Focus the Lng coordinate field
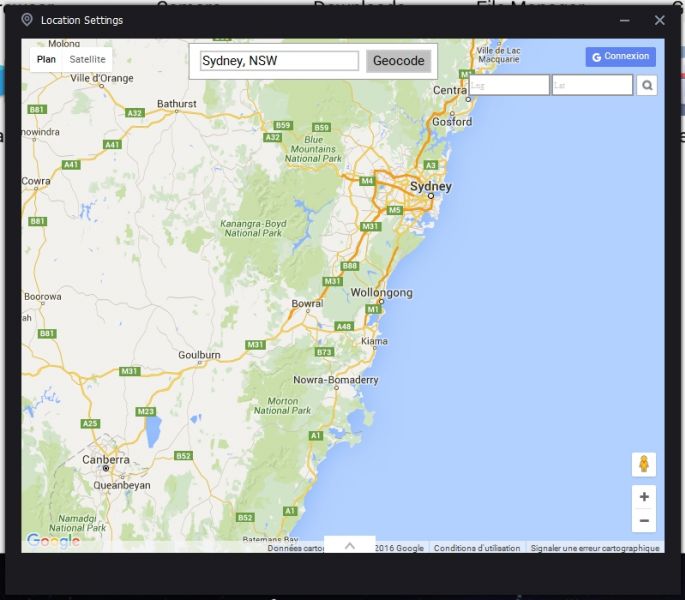685x600 pixels. click(x=509, y=85)
